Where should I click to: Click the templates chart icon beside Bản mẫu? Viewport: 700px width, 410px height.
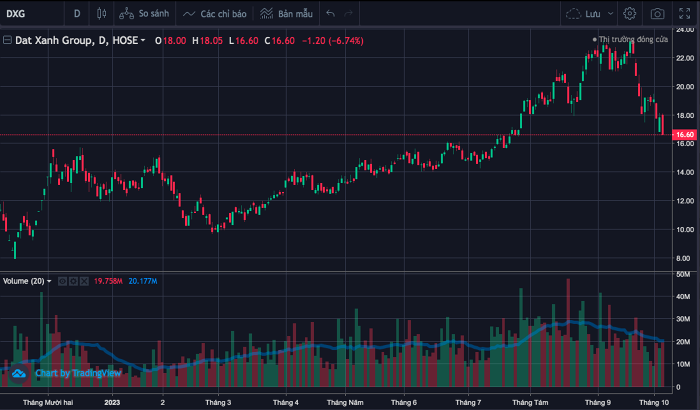click(267, 14)
